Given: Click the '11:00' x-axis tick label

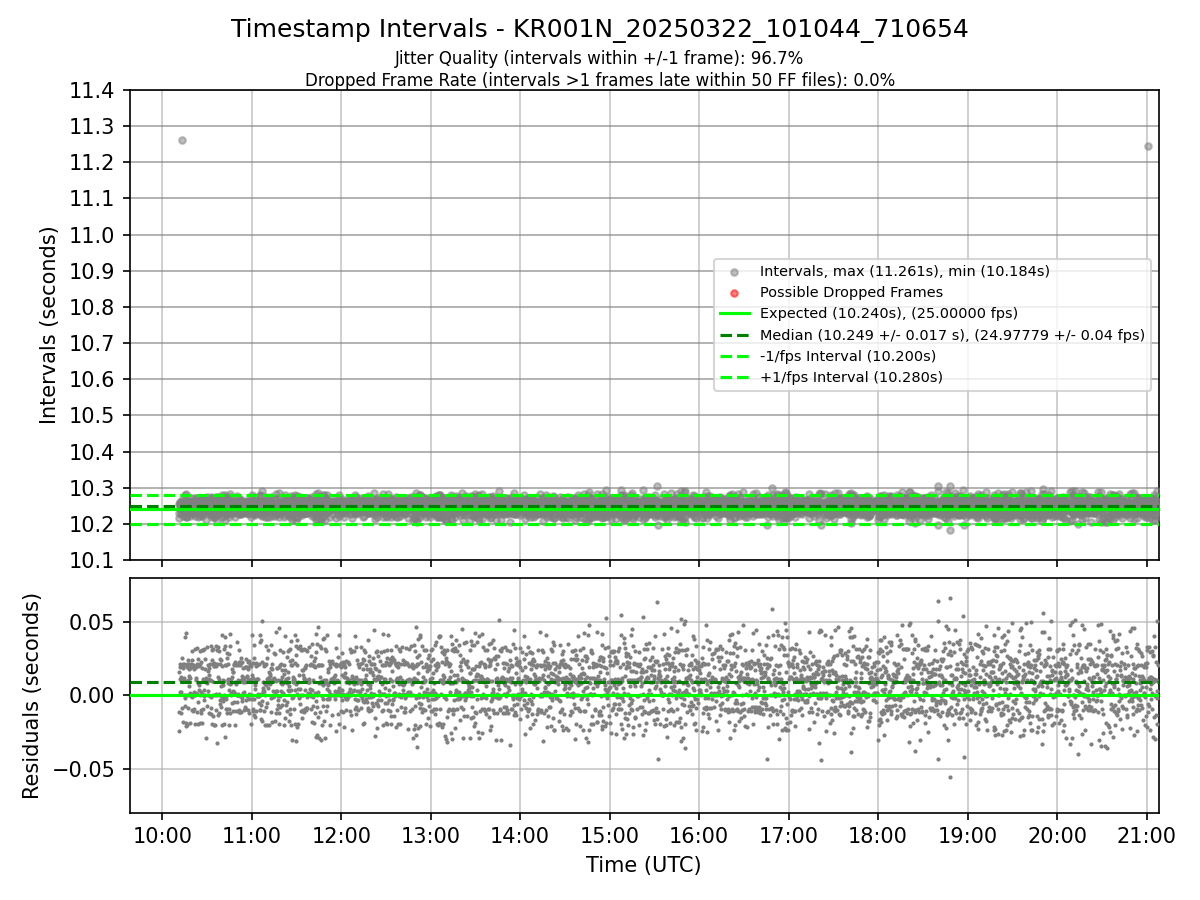Looking at the screenshot, I should tap(251, 835).
